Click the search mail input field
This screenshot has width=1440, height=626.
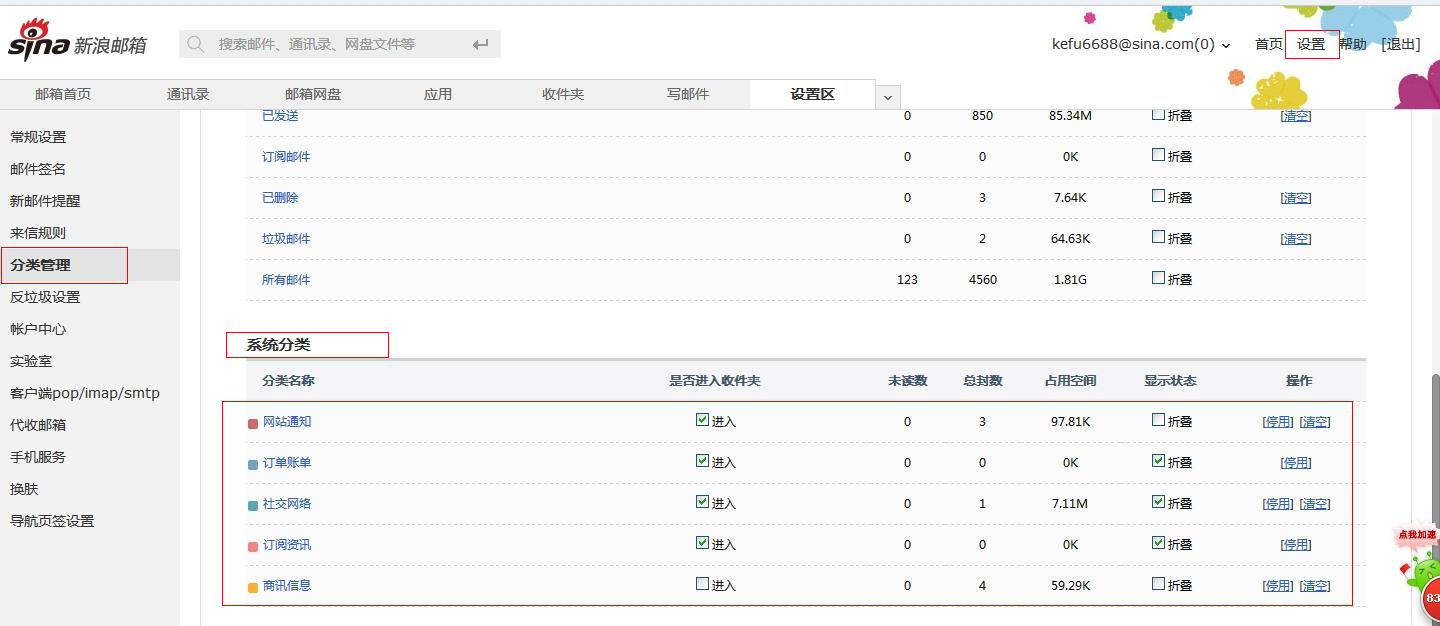pos(330,44)
